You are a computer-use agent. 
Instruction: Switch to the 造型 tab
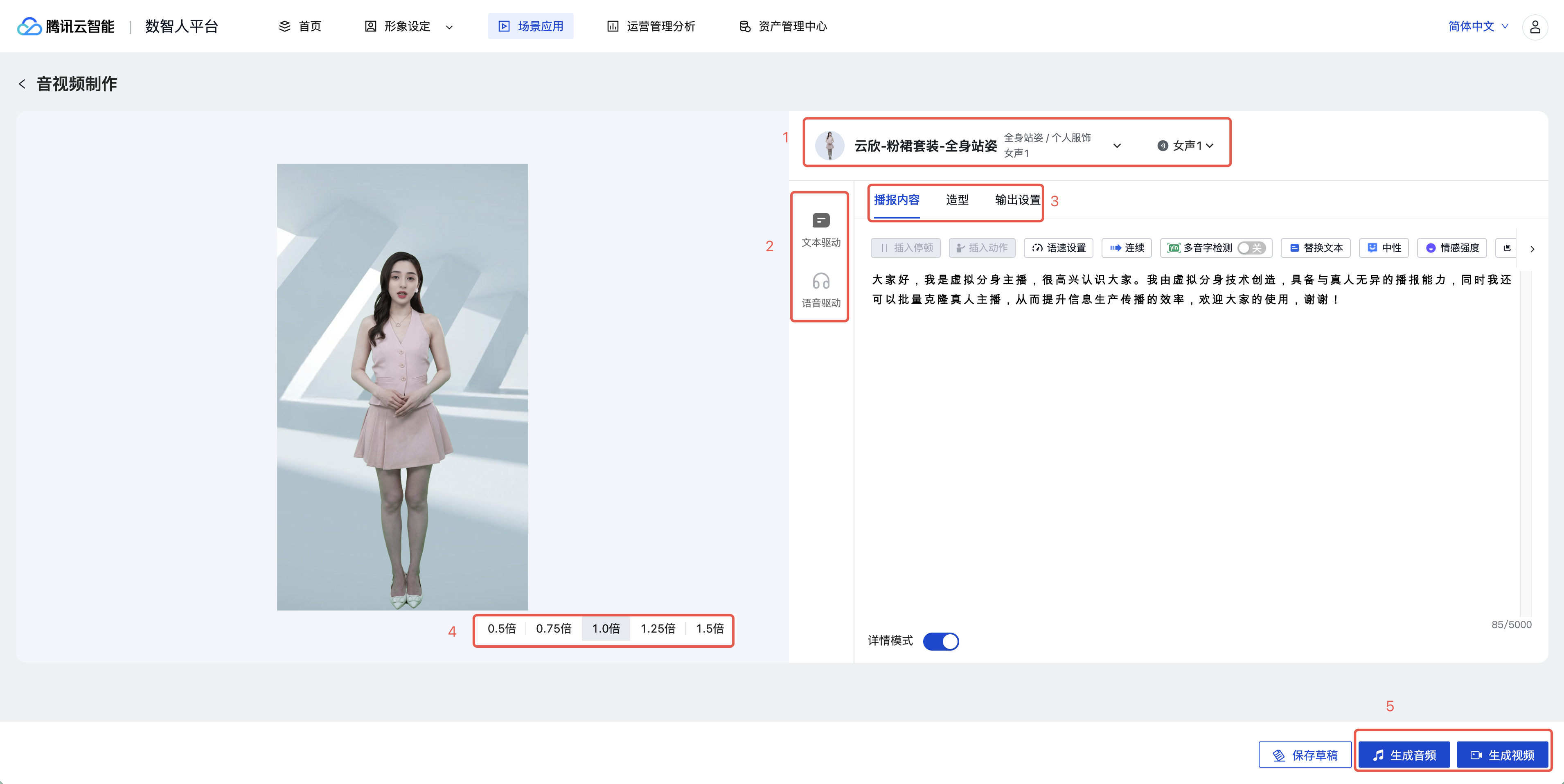(x=957, y=200)
